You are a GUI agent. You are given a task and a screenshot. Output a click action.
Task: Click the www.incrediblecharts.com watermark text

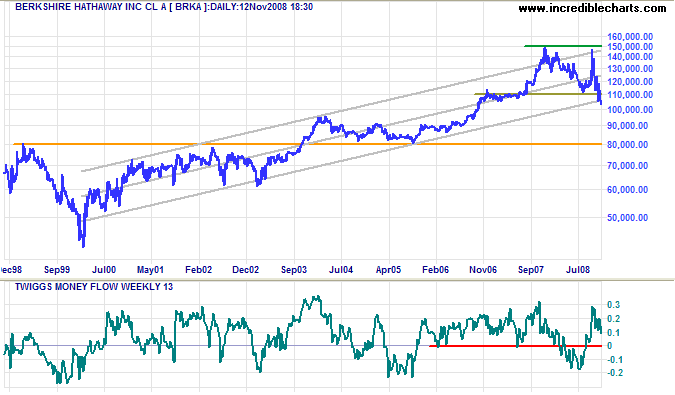(592, 8)
